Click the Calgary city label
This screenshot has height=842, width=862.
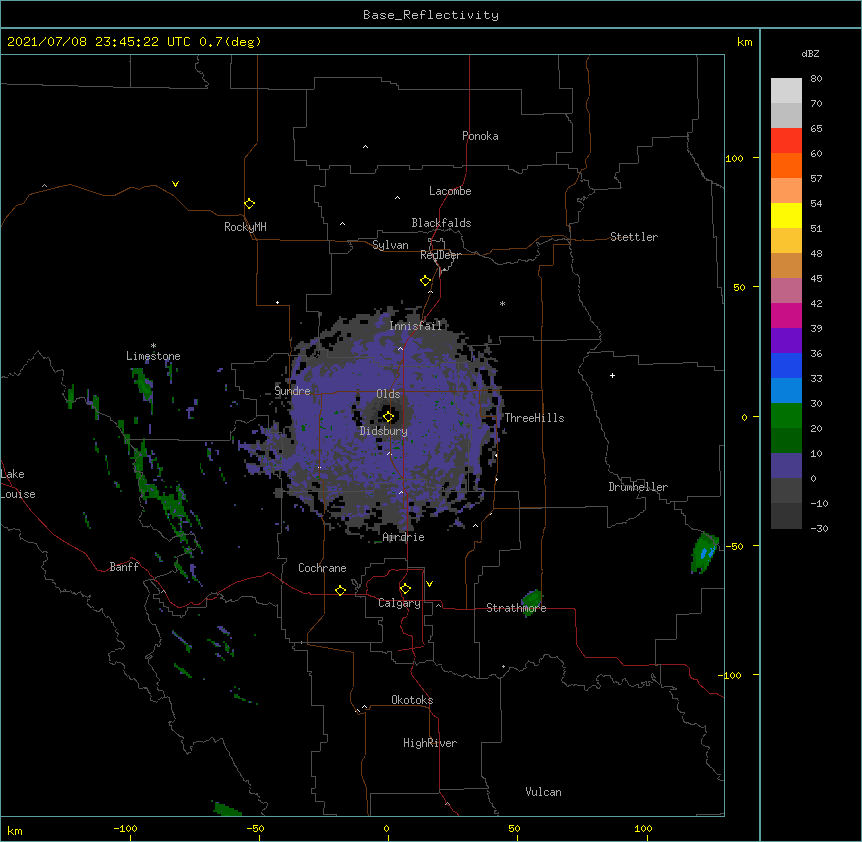pyautogui.click(x=399, y=603)
